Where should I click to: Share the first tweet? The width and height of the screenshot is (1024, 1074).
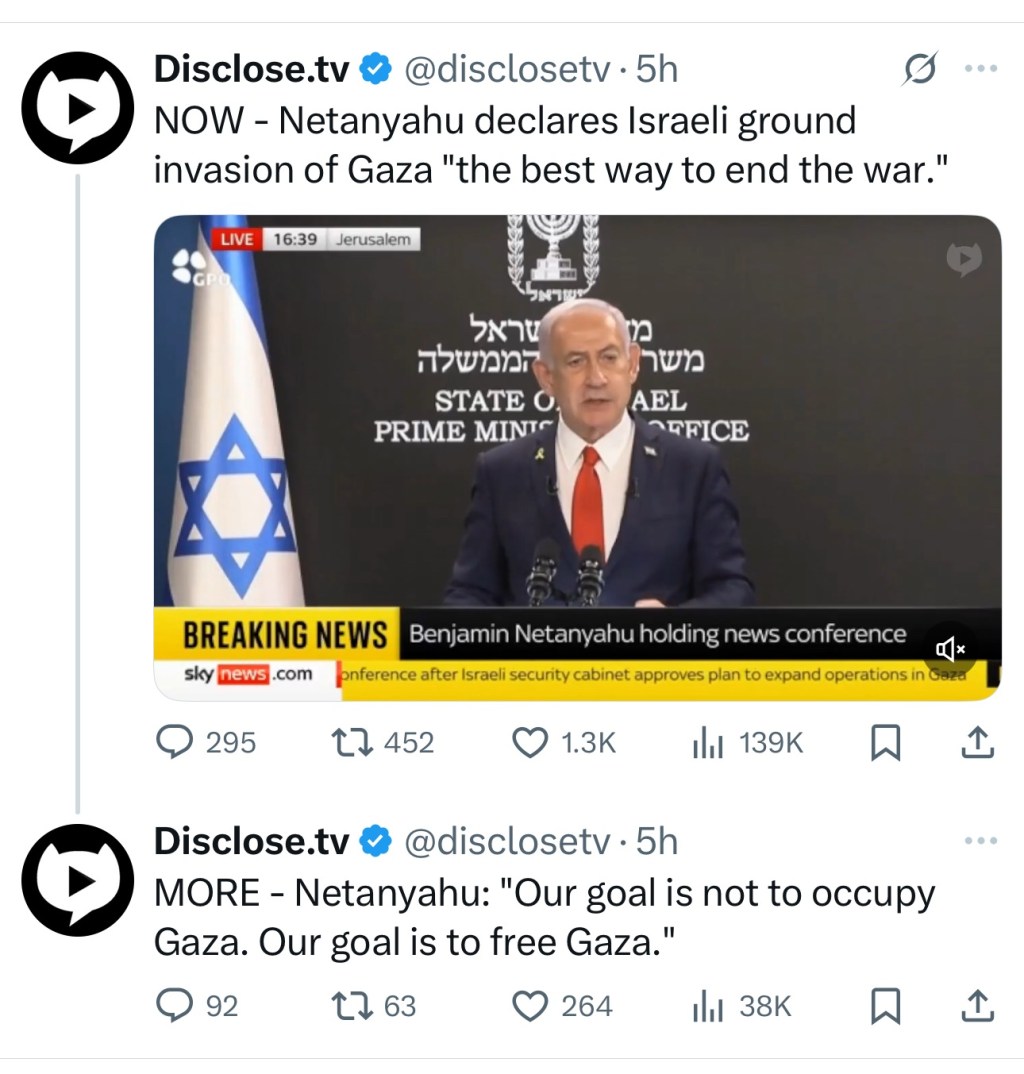click(977, 742)
